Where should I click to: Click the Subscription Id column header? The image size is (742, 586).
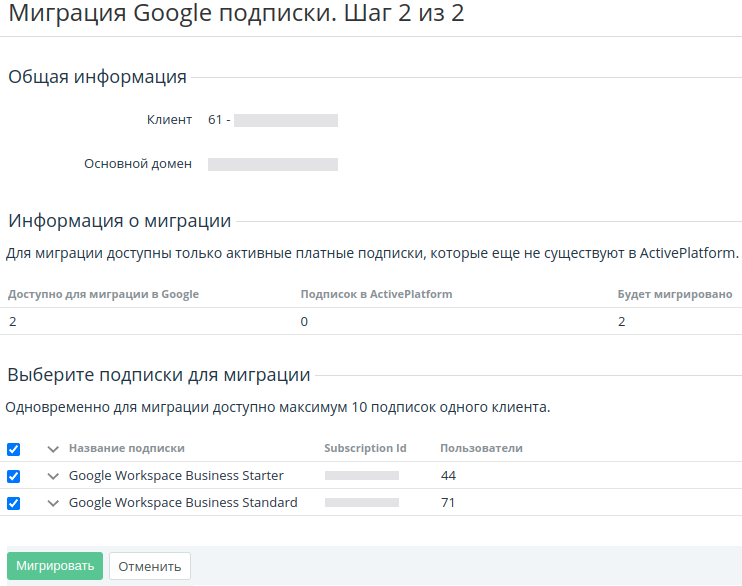[x=365, y=448]
